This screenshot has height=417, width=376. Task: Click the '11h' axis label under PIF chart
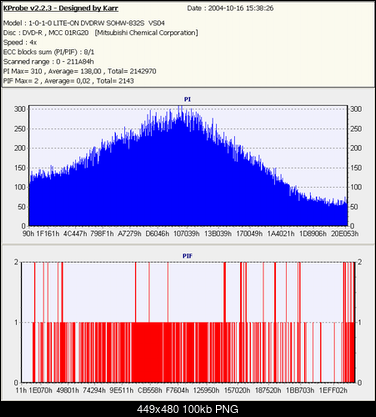tap(21, 390)
